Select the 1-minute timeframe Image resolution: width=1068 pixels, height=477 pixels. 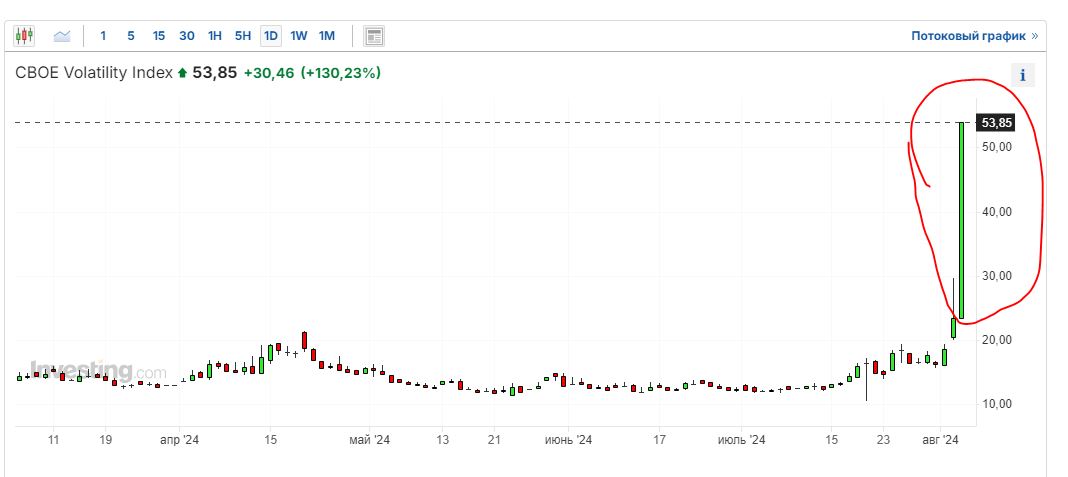coord(103,36)
